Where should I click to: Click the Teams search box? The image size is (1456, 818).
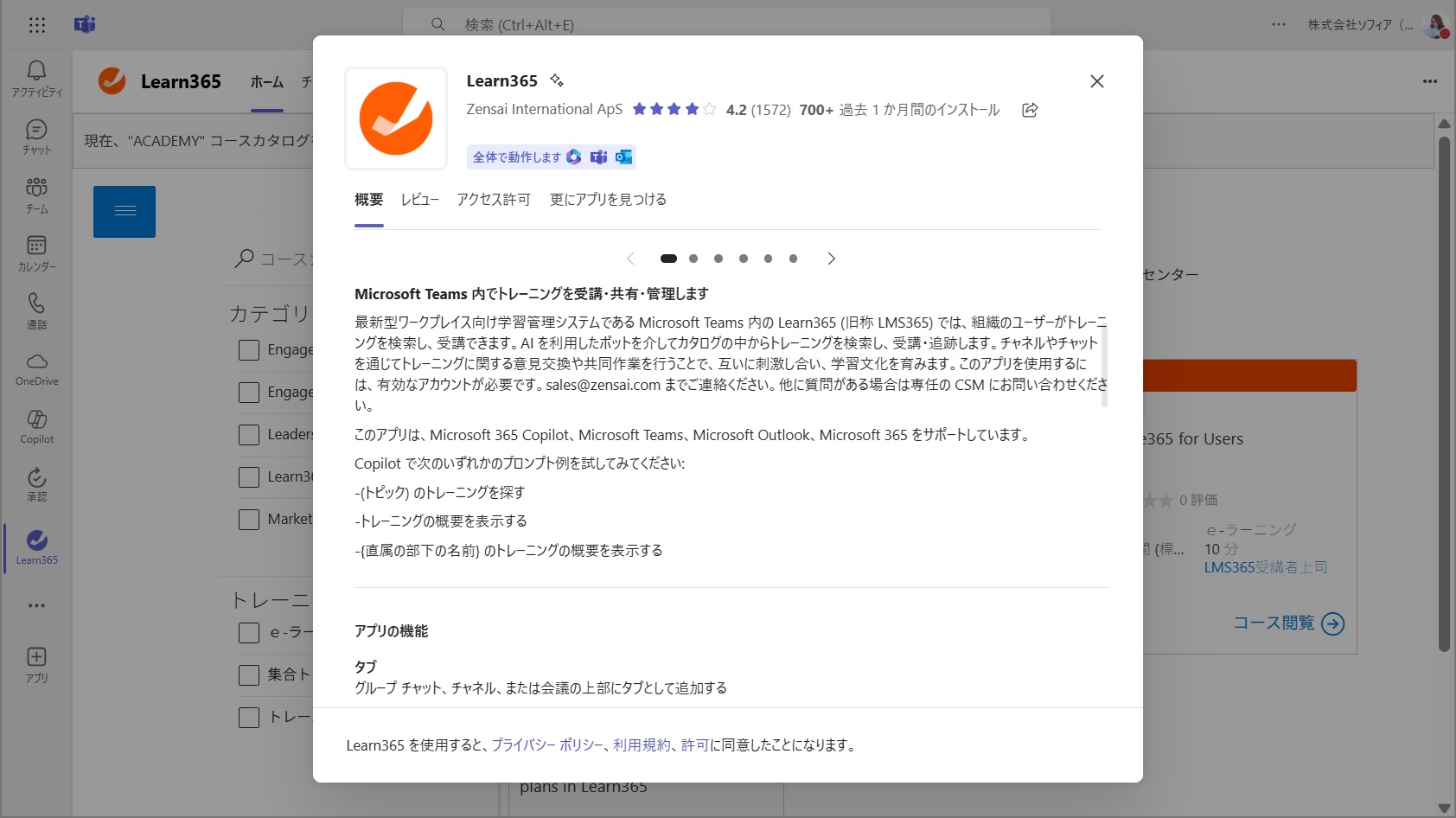click(x=726, y=24)
